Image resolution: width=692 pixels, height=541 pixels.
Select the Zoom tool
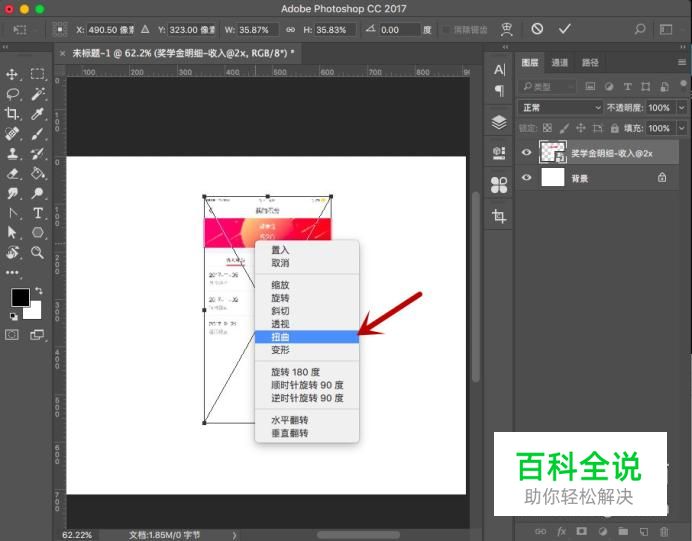click(38, 252)
